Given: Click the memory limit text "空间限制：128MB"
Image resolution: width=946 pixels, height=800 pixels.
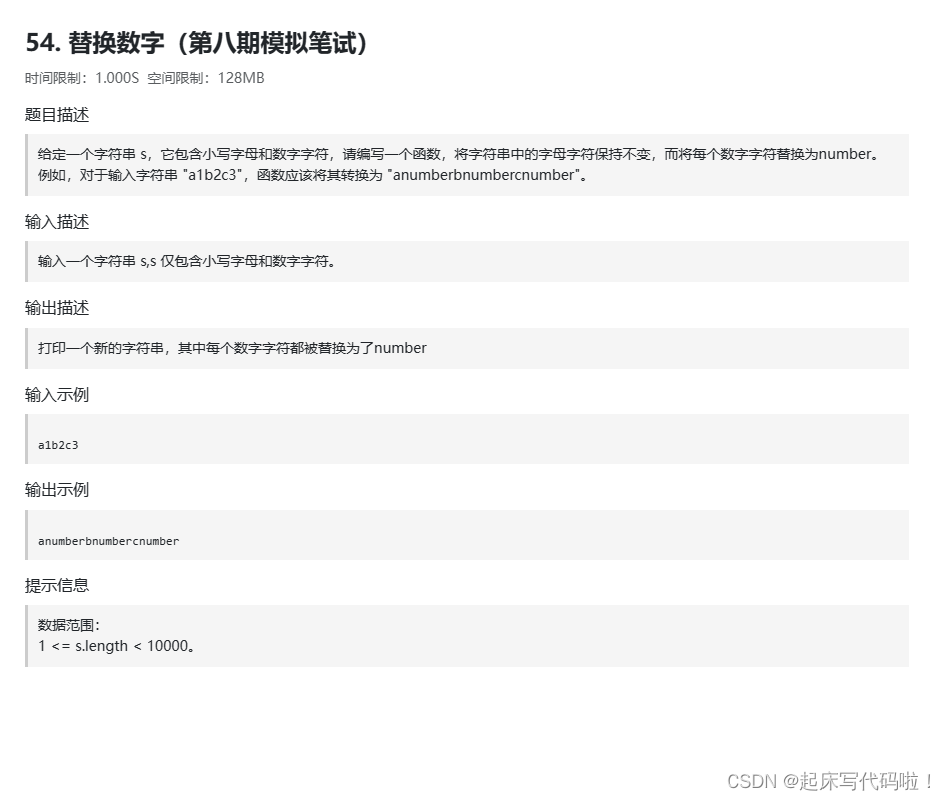Looking at the screenshot, I should (x=206, y=78).
